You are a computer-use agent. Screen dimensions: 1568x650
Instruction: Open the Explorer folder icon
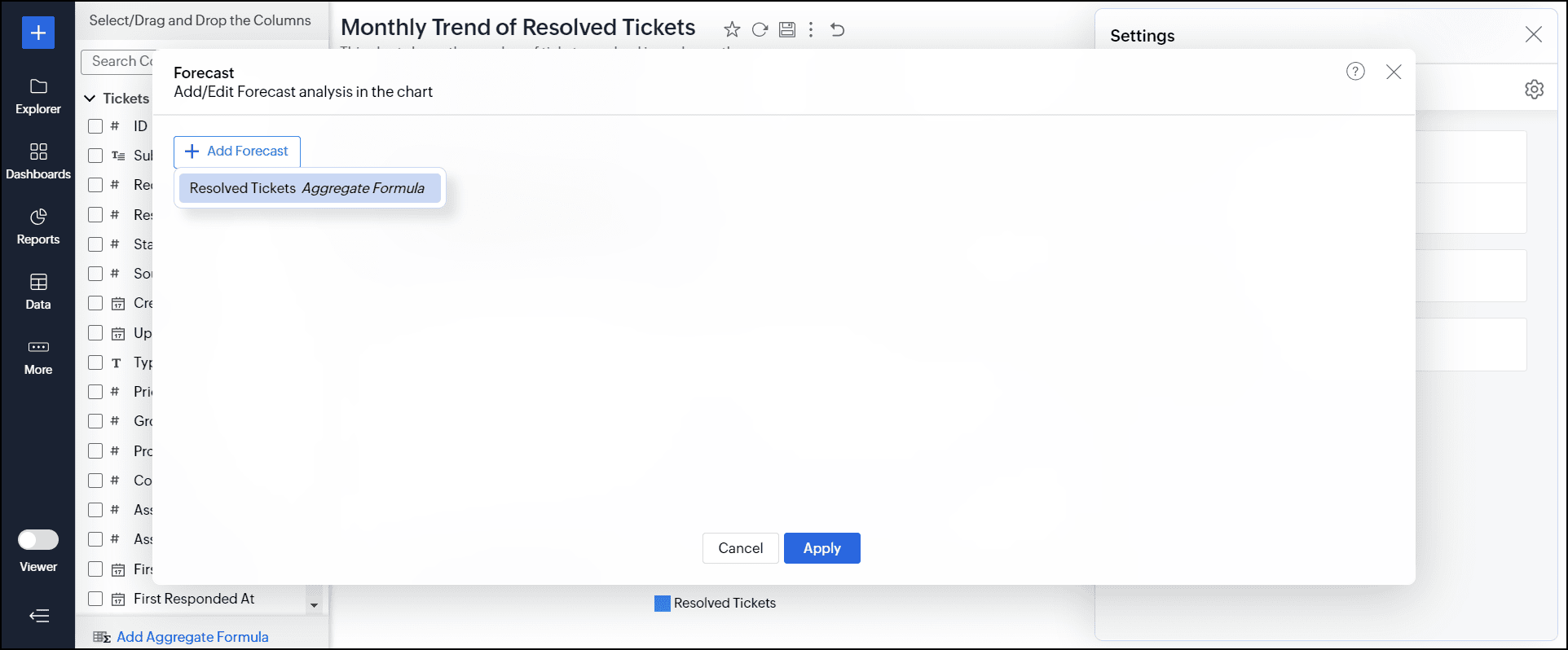coord(38,87)
